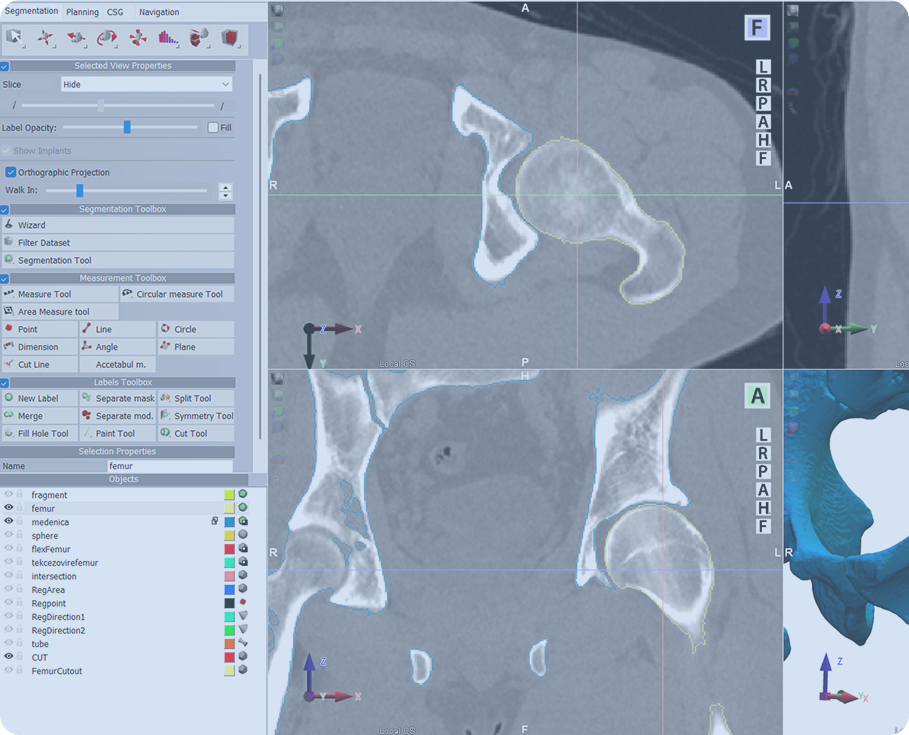Click the red histogram threshold tool icon

pyautogui.click(x=168, y=38)
